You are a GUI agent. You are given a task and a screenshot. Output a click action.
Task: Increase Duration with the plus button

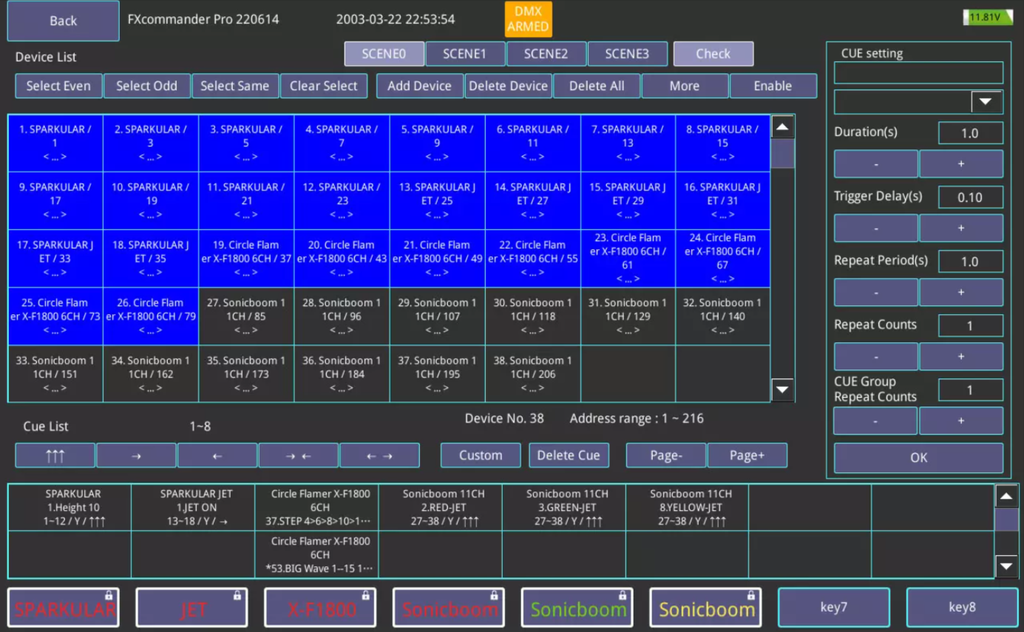coord(960,163)
